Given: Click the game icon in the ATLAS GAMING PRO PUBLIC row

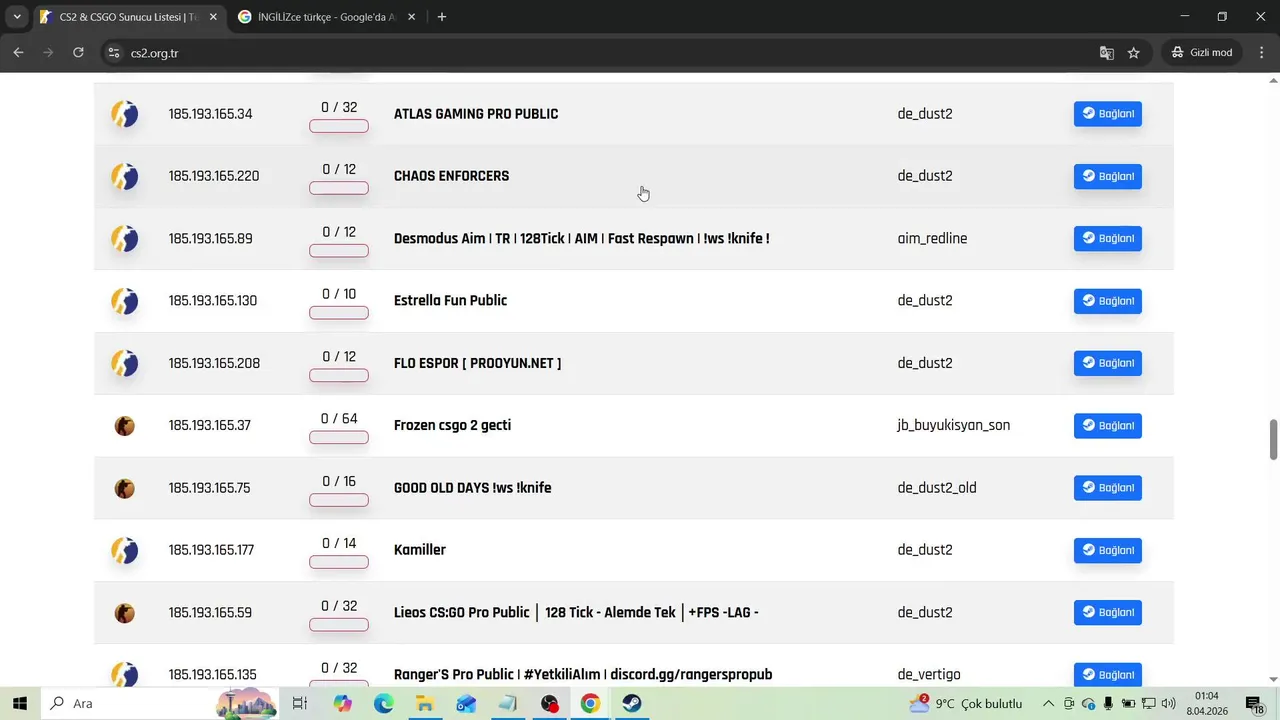Looking at the screenshot, I should [124, 114].
